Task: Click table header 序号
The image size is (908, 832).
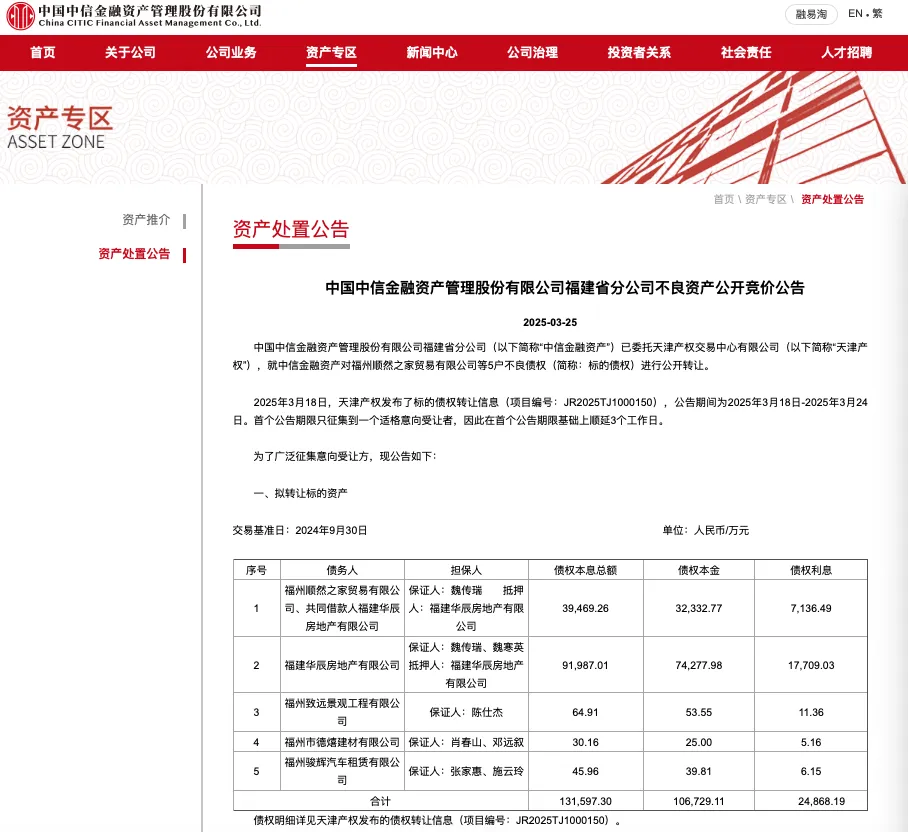Action: click(256, 570)
